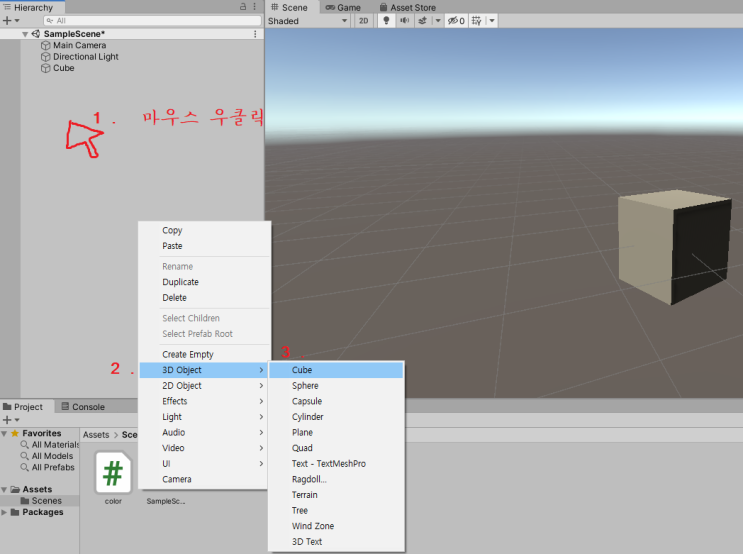This screenshot has height=554, width=743.
Task: Create 3D Text from the submenu
Action: [336, 542]
